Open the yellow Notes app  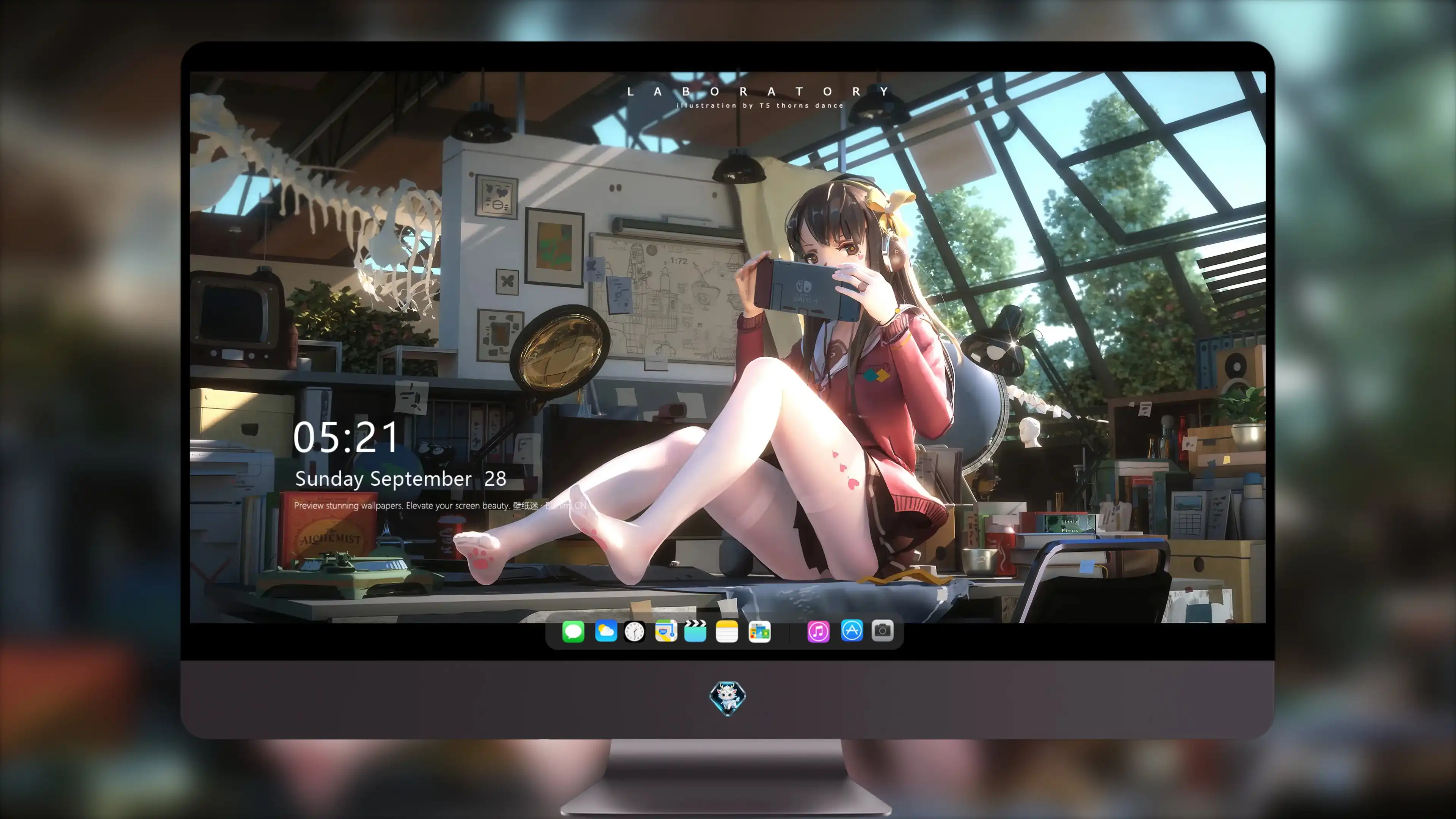tap(727, 631)
